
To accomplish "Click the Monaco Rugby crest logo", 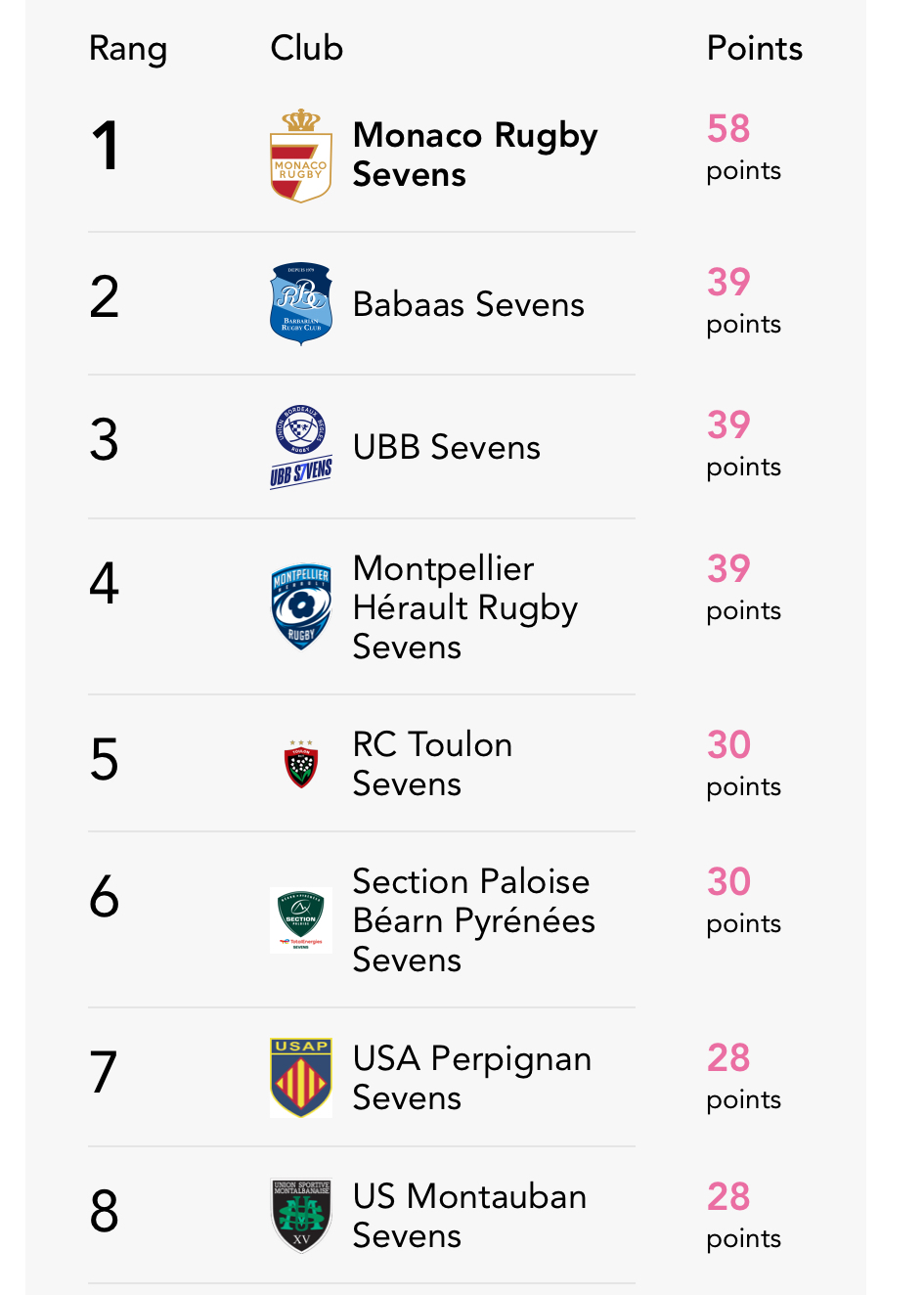I will (300, 156).
